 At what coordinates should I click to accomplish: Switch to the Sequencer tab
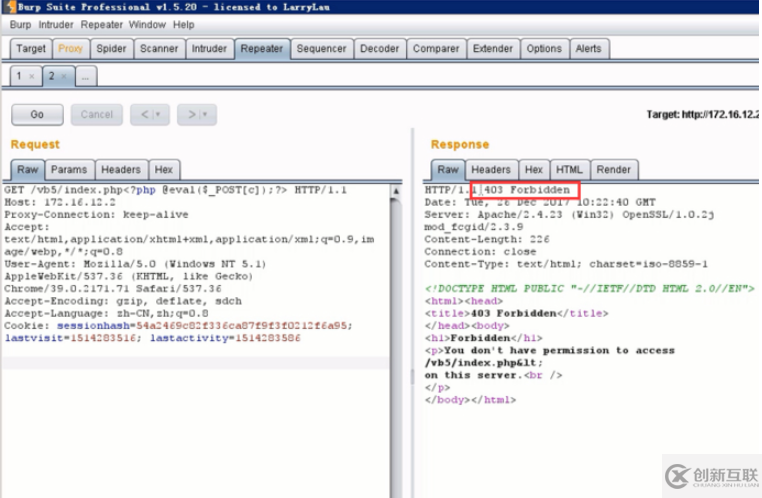(x=321, y=49)
